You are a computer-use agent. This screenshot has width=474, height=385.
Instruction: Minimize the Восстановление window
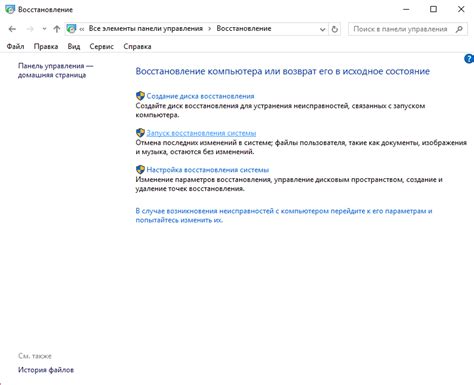point(406,9)
